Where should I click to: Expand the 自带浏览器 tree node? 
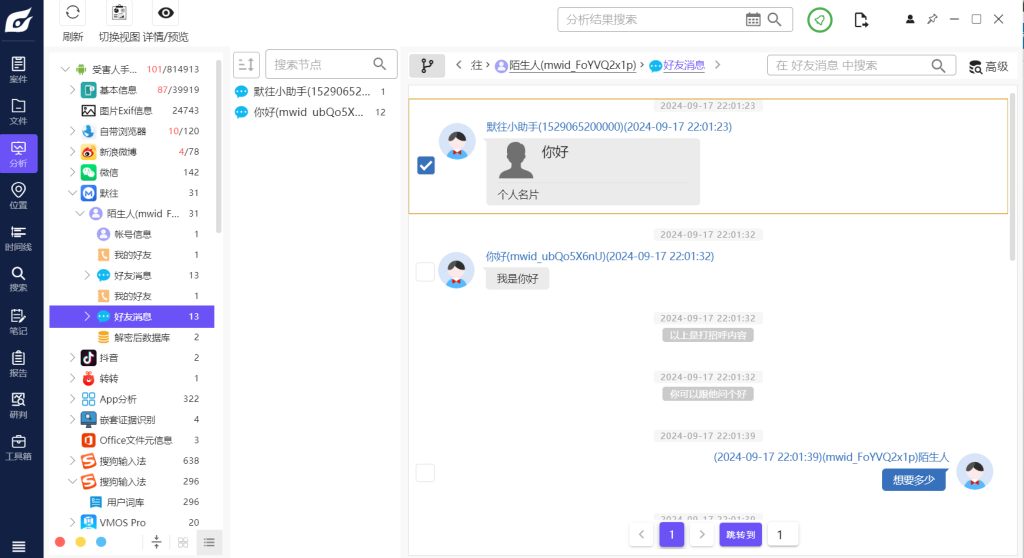72,131
